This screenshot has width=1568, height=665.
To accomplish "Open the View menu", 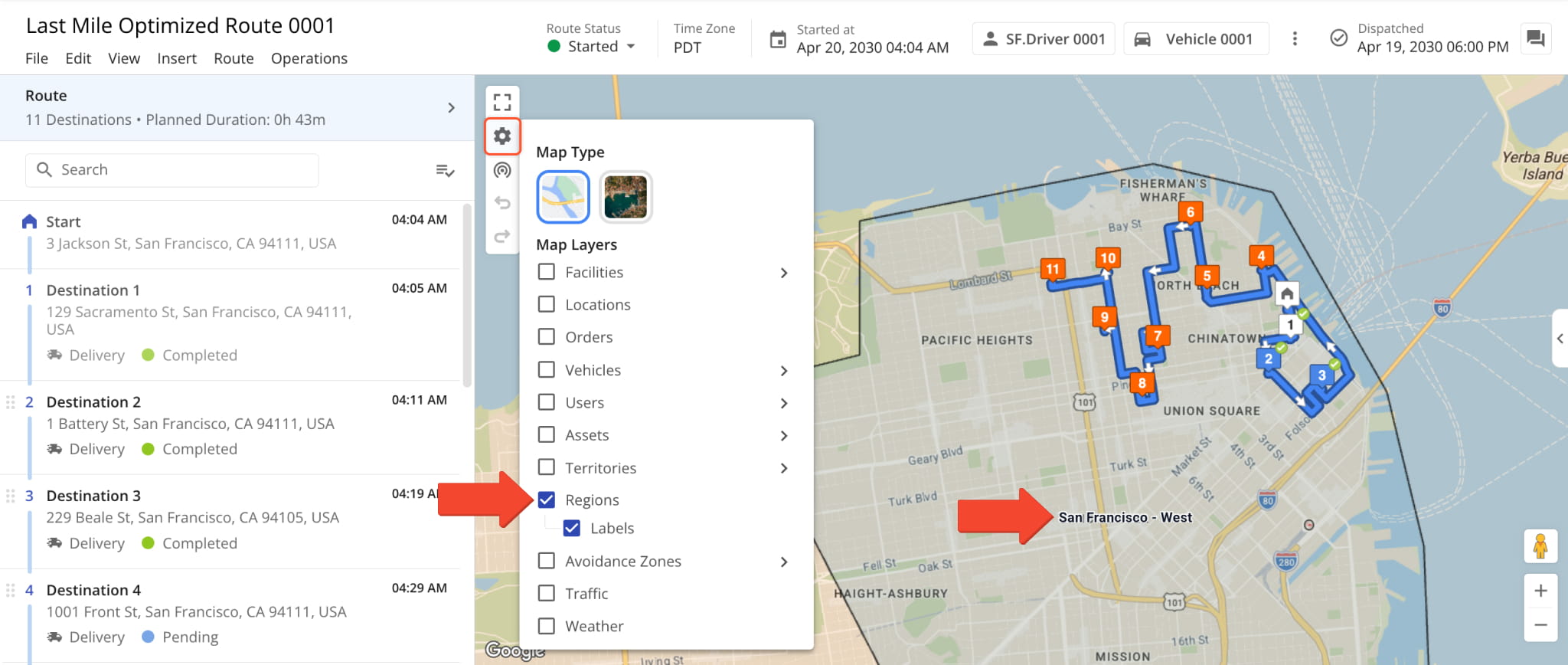I will coord(124,58).
